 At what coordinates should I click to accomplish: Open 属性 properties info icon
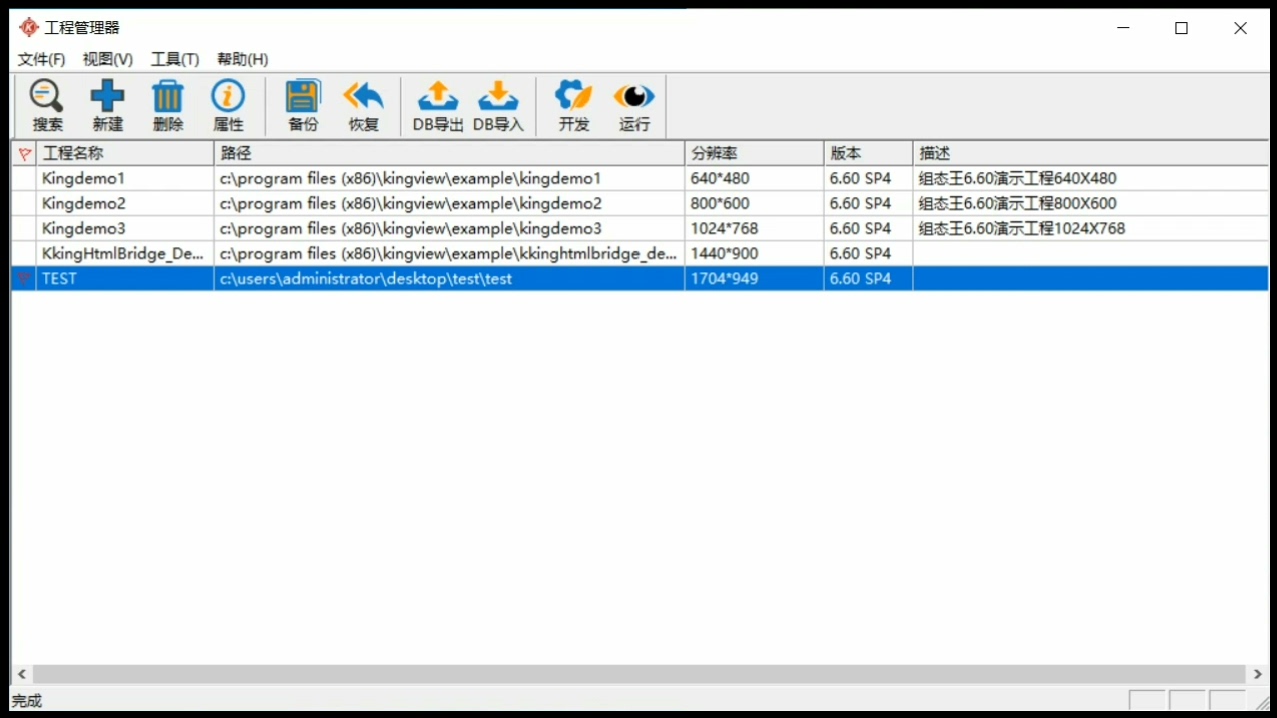pyautogui.click(x=228, y=106)
